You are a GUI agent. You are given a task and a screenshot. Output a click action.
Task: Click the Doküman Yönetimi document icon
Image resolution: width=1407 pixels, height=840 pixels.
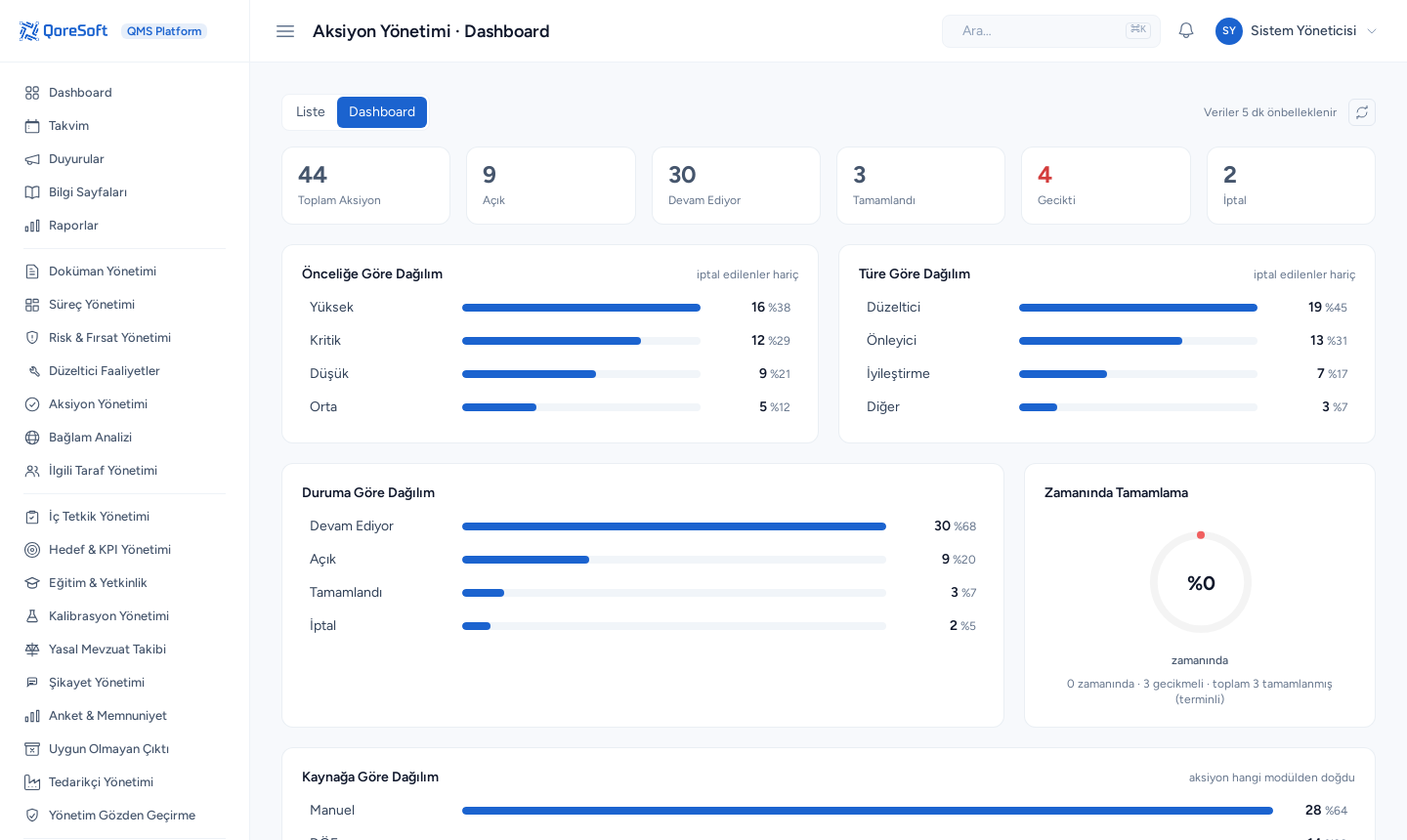click(32, 272)
